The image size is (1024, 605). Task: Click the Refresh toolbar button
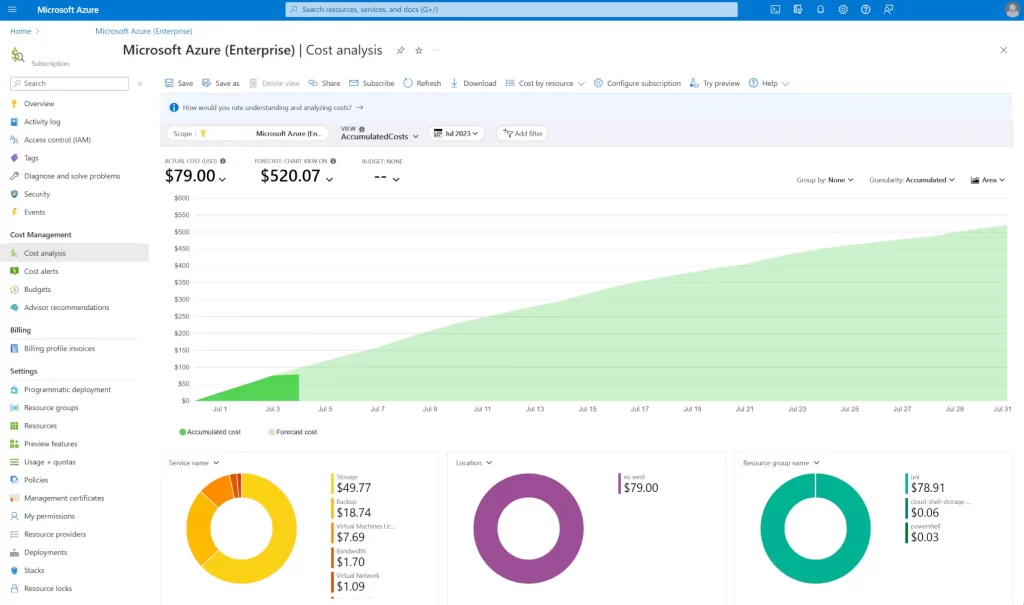tap(422, 84)
